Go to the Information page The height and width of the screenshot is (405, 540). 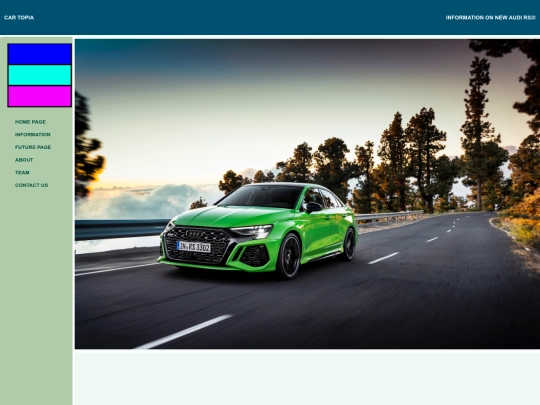(32, 135)
